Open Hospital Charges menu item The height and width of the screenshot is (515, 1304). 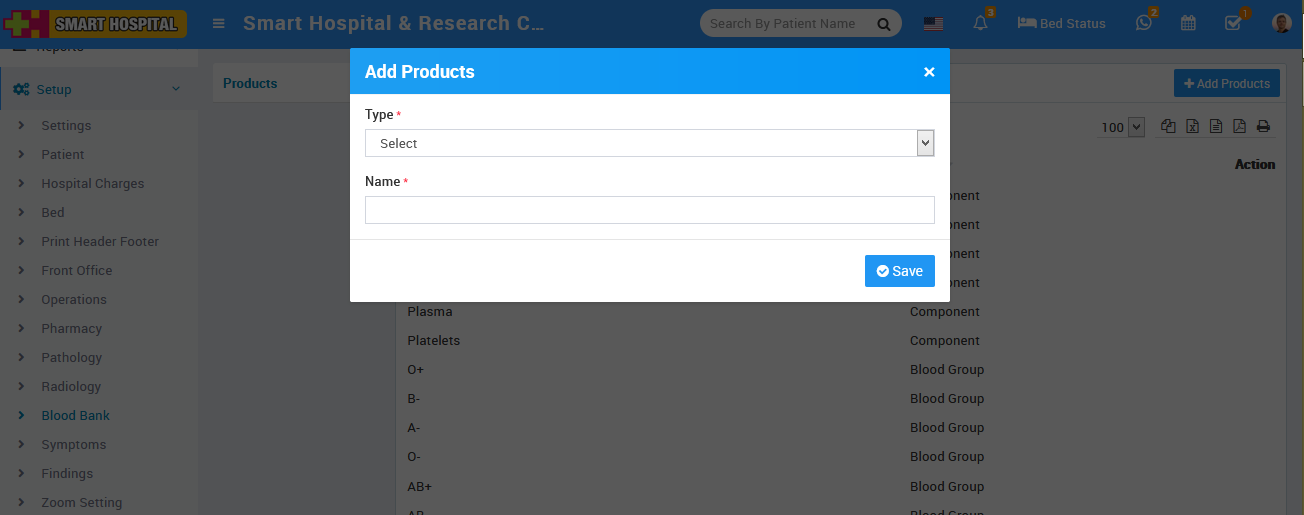(x=92, y=183)
